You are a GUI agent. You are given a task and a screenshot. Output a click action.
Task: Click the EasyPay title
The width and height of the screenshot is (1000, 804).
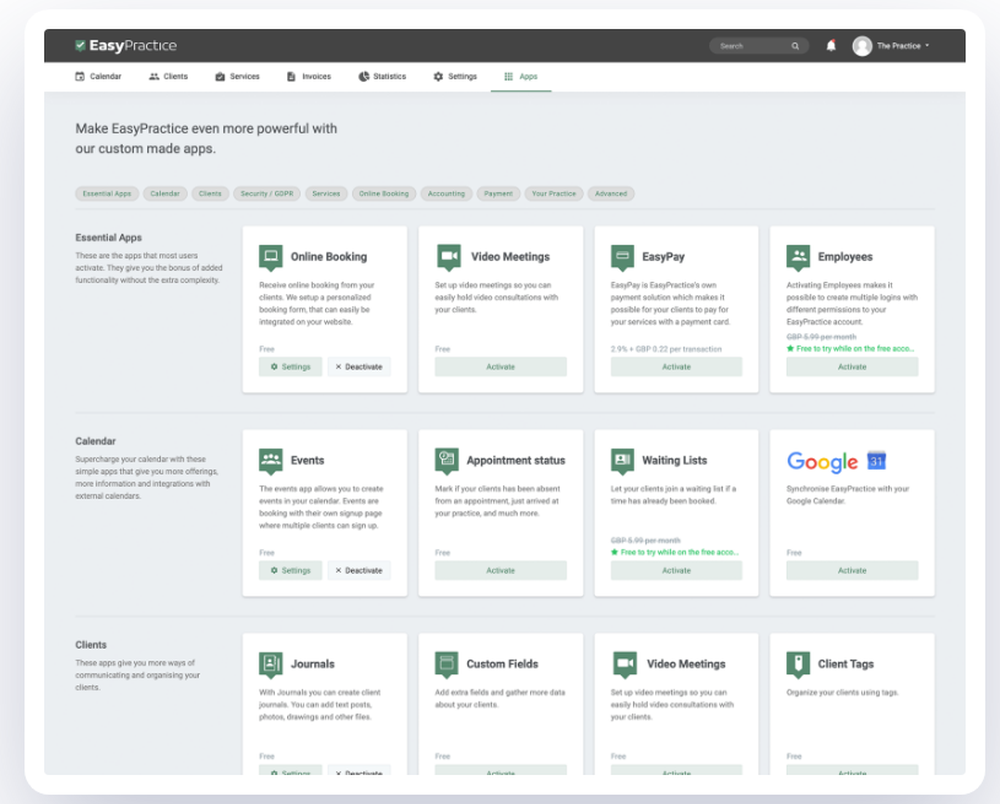coord(663,257)
